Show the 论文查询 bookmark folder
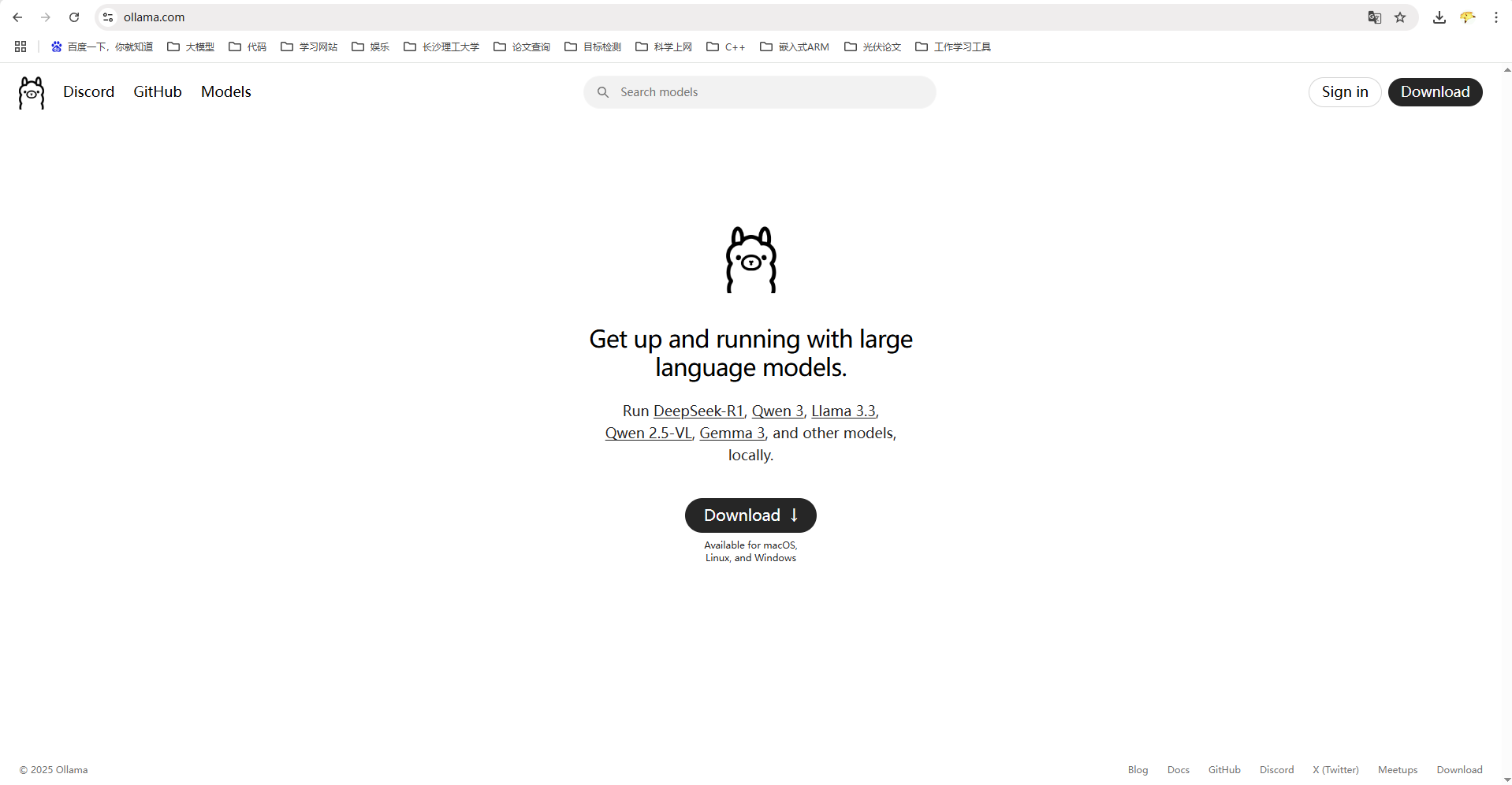The image size is (1512, 785). [522, 47]
